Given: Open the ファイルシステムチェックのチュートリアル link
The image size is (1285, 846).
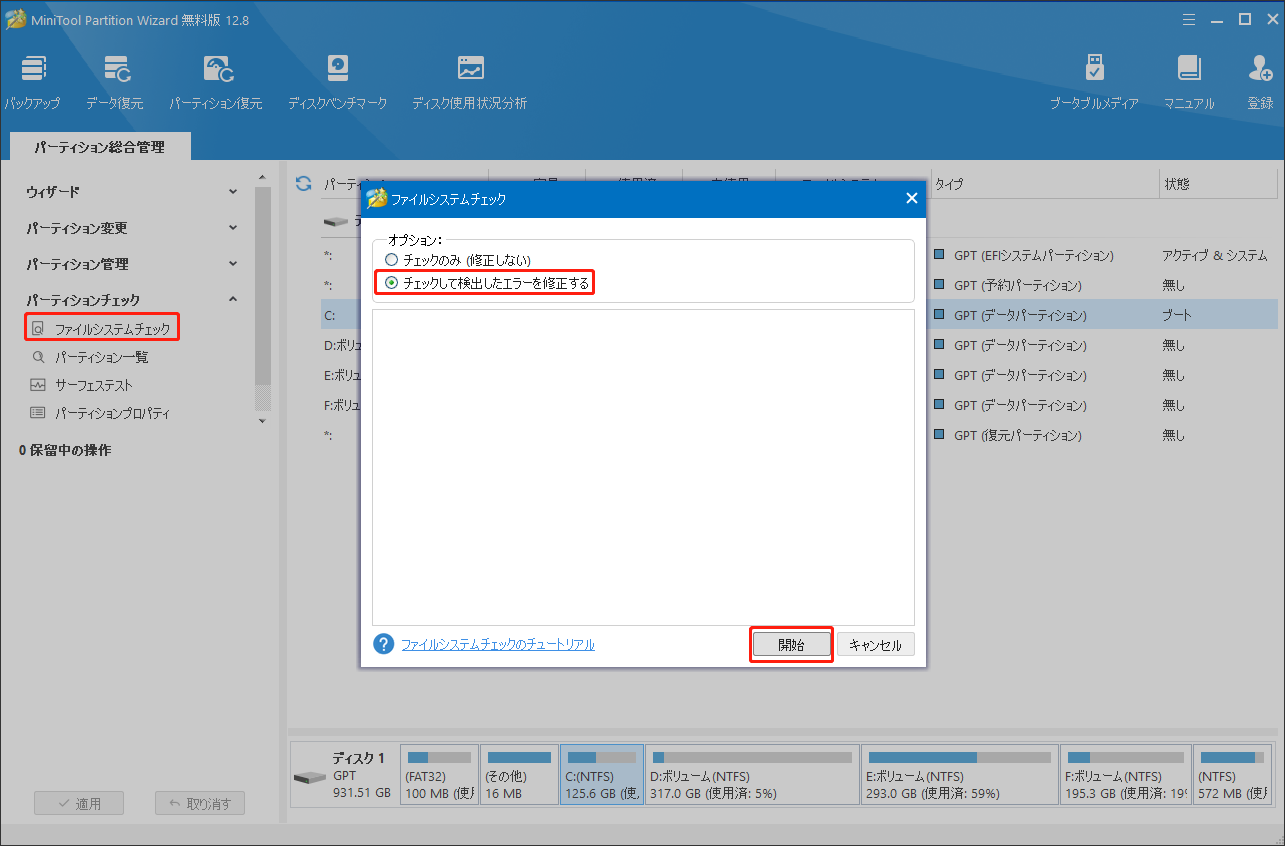Looking at the screenshot, I should [x=498, y=645].
